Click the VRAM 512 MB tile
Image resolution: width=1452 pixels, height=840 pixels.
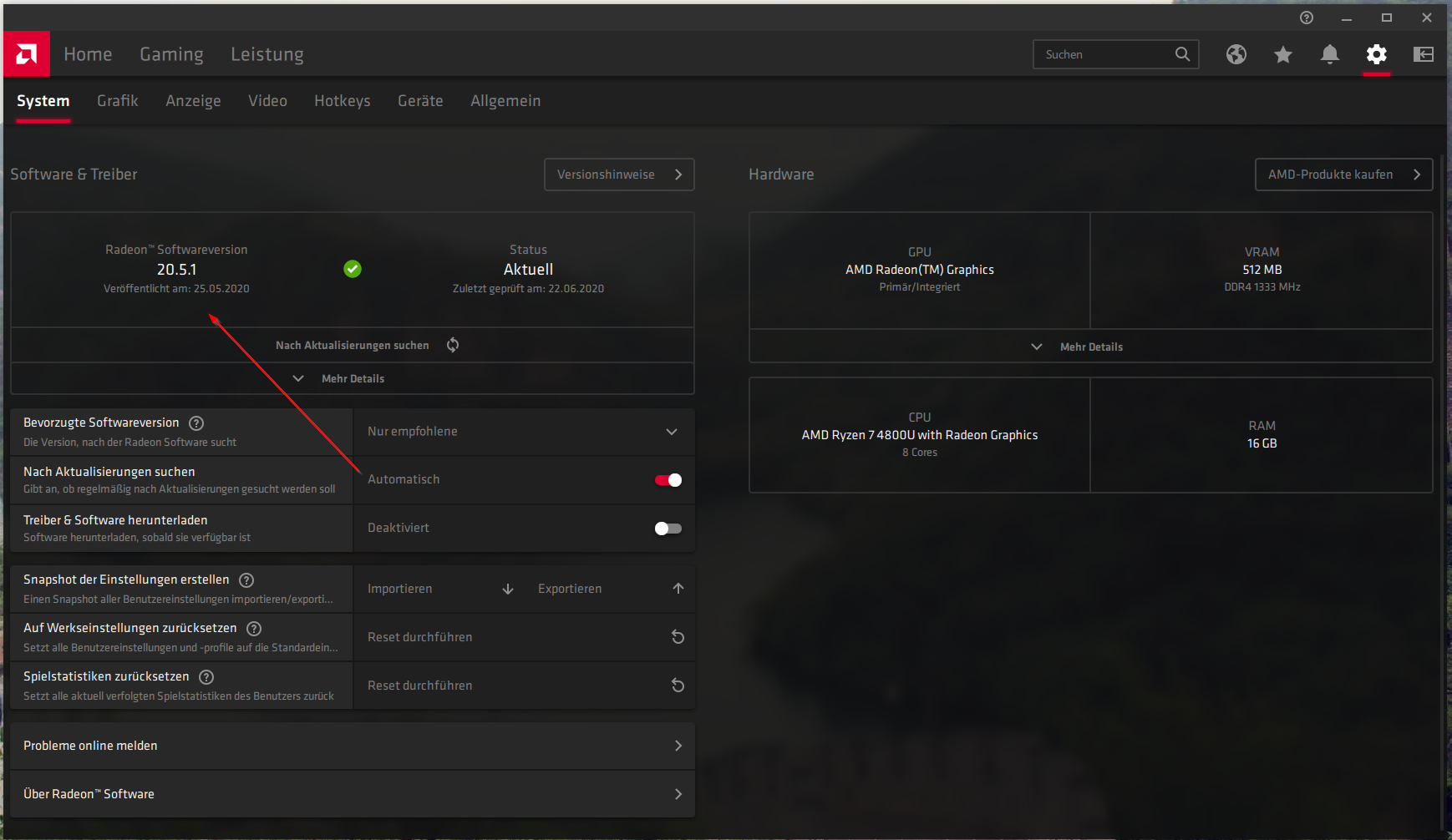coord(1262,270)
